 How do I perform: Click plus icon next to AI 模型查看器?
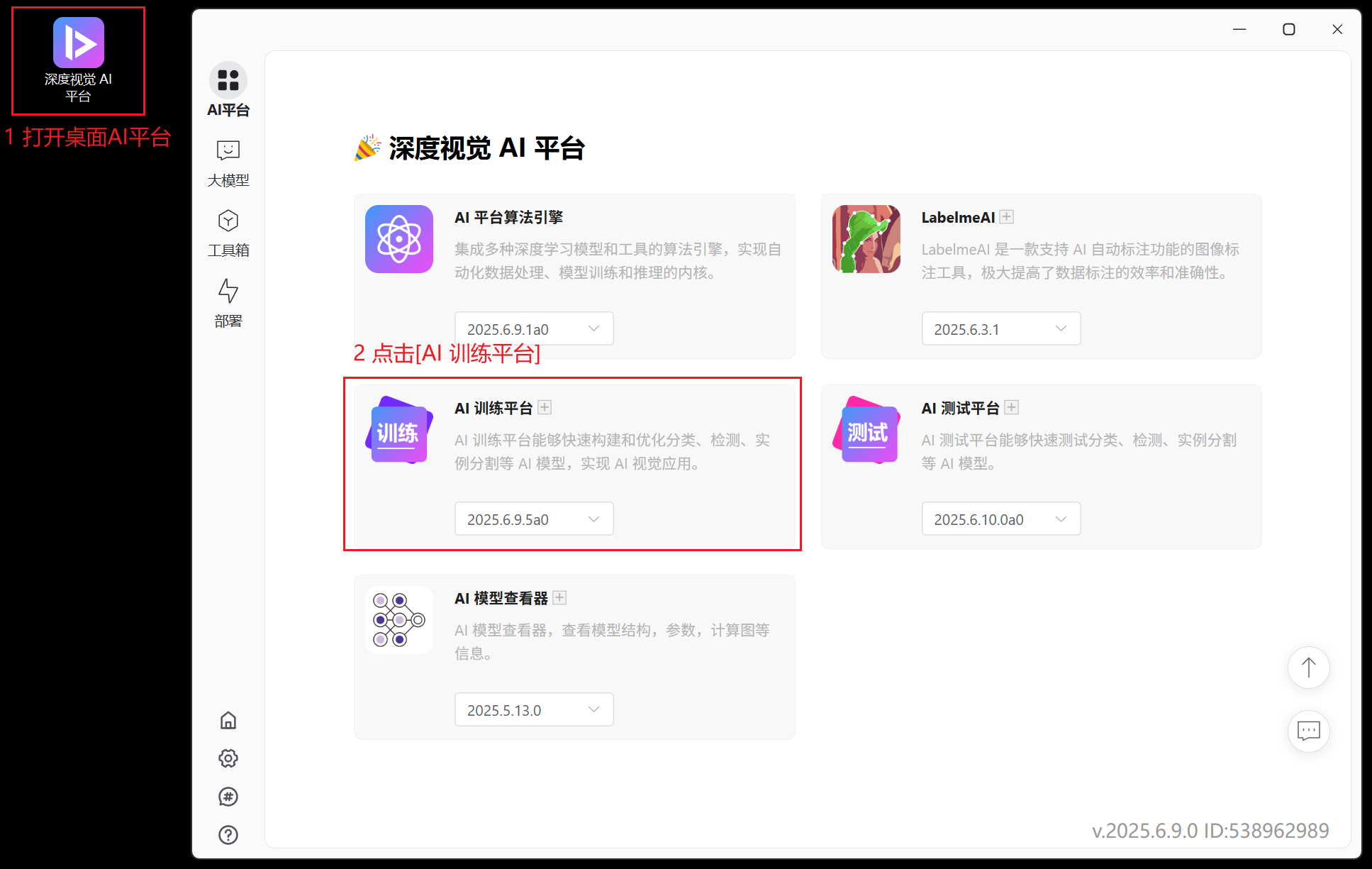(x=559, y=598)
